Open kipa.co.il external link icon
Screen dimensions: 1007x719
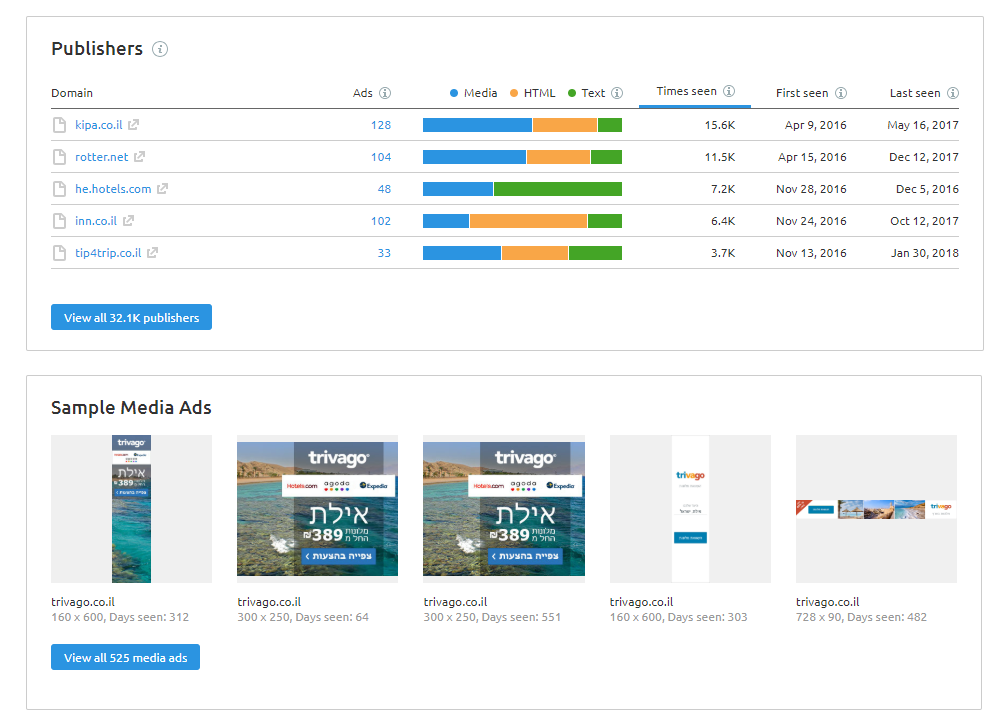(x=134, y=125)
